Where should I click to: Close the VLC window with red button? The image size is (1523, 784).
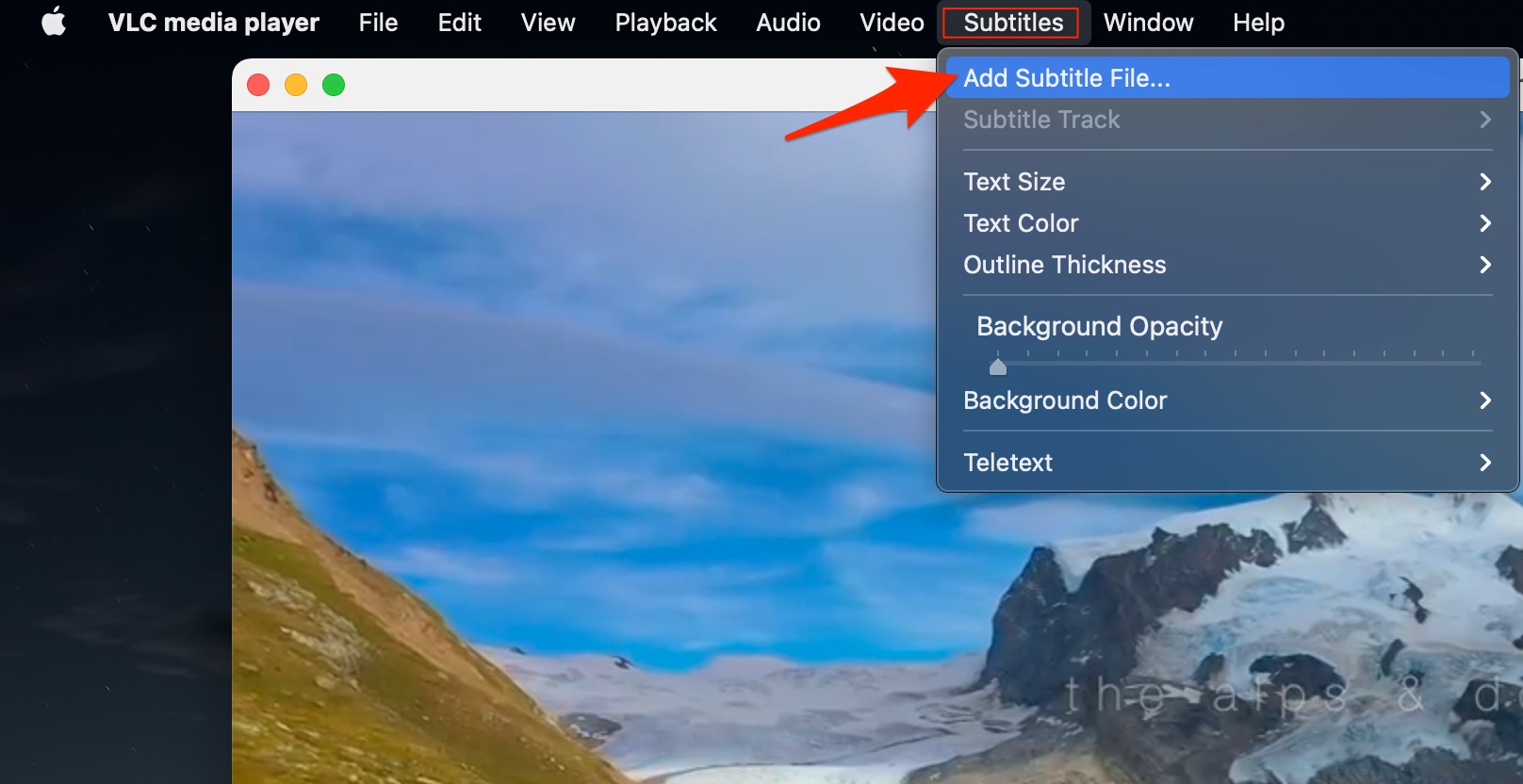[x=258, y=85]
